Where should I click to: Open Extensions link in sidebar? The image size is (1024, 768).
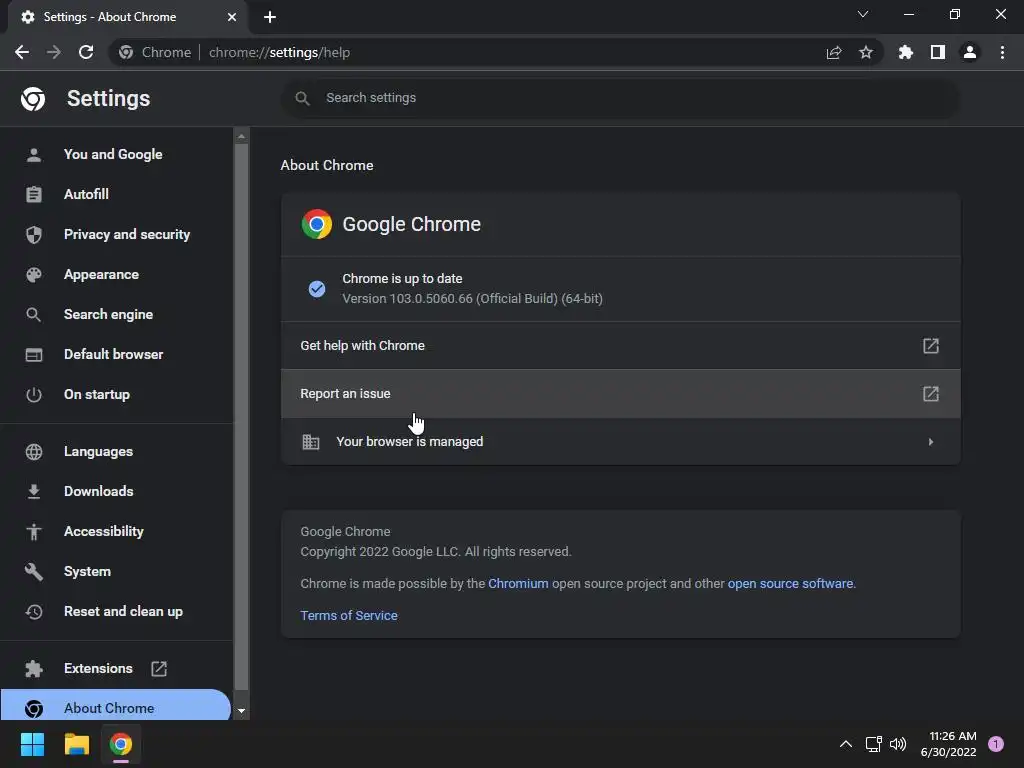[116, 669]
